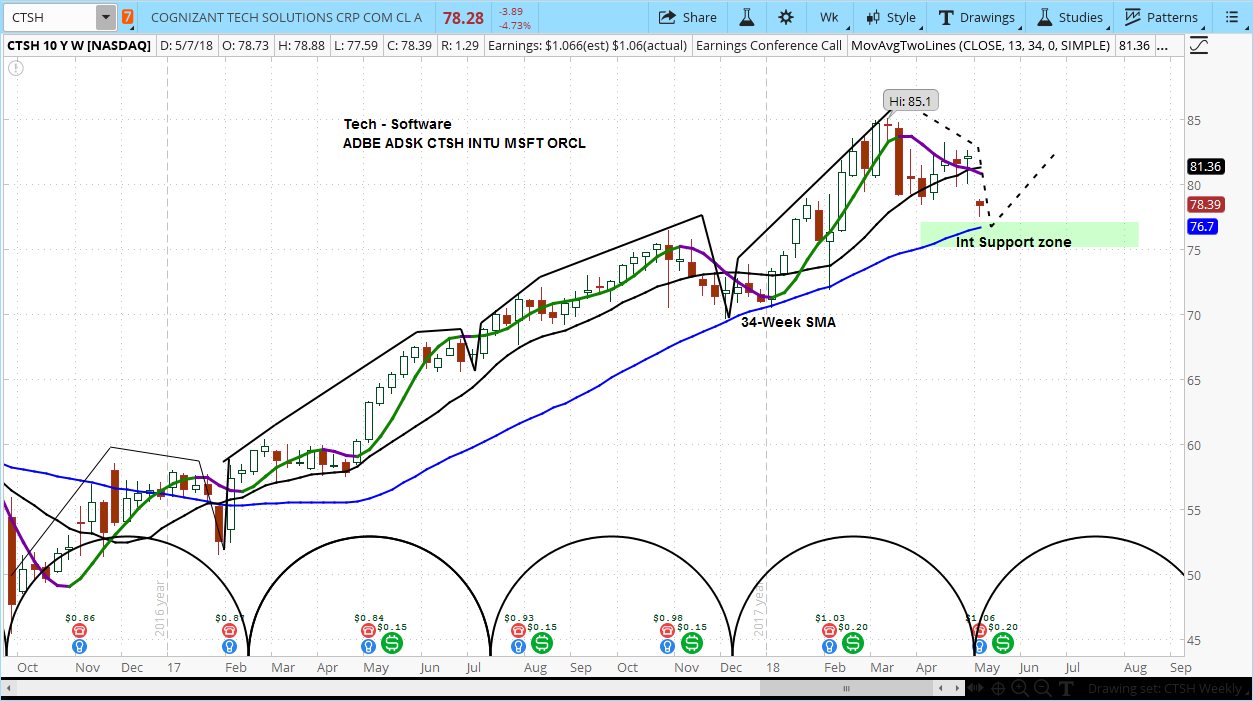The image size is (1253, 701).
Task: Click the orange 7 badge next to symbol
Action: (x=128, y=17)
